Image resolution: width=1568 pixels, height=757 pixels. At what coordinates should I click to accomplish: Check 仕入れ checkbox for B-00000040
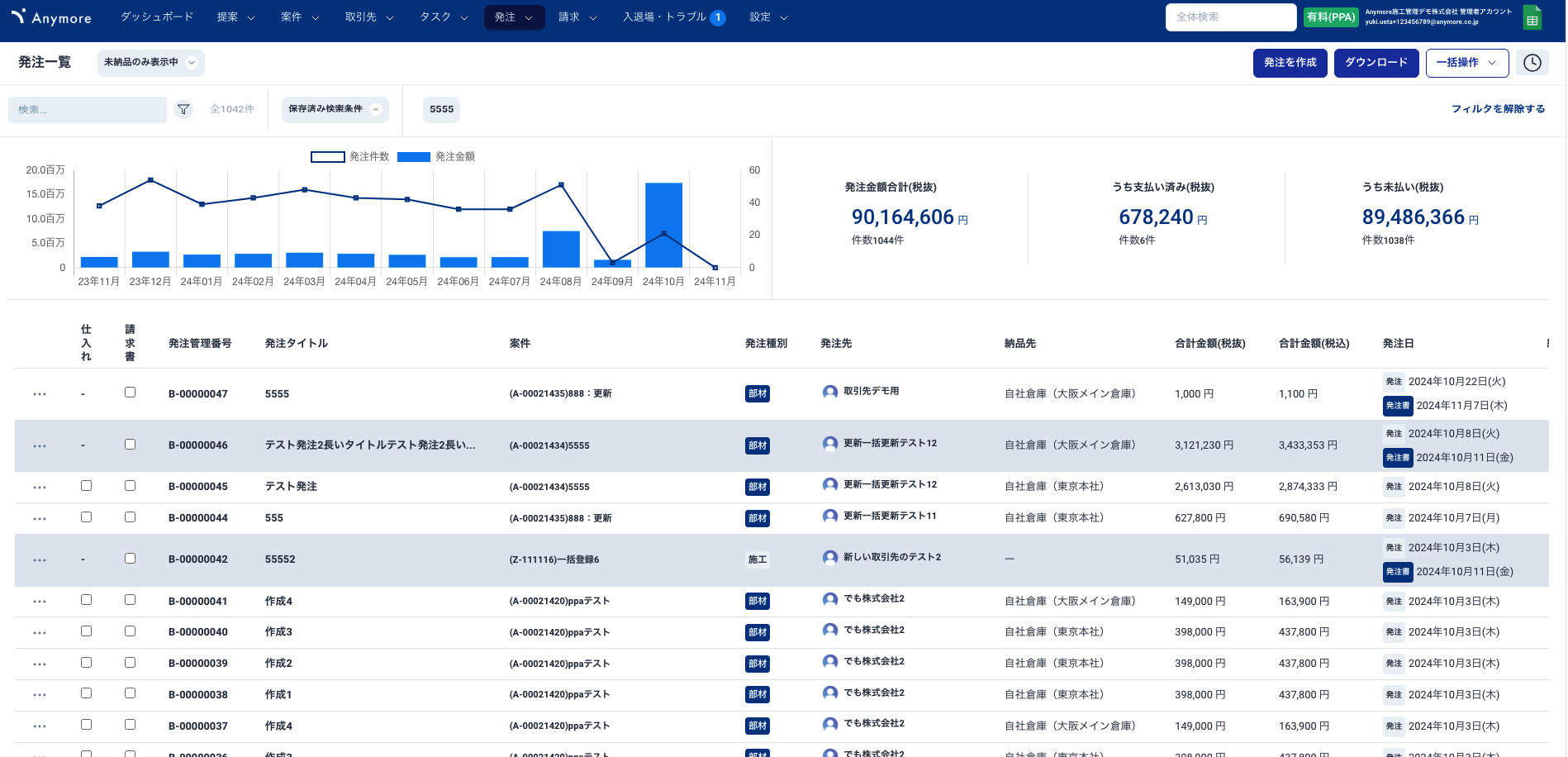tap(86, 631)
